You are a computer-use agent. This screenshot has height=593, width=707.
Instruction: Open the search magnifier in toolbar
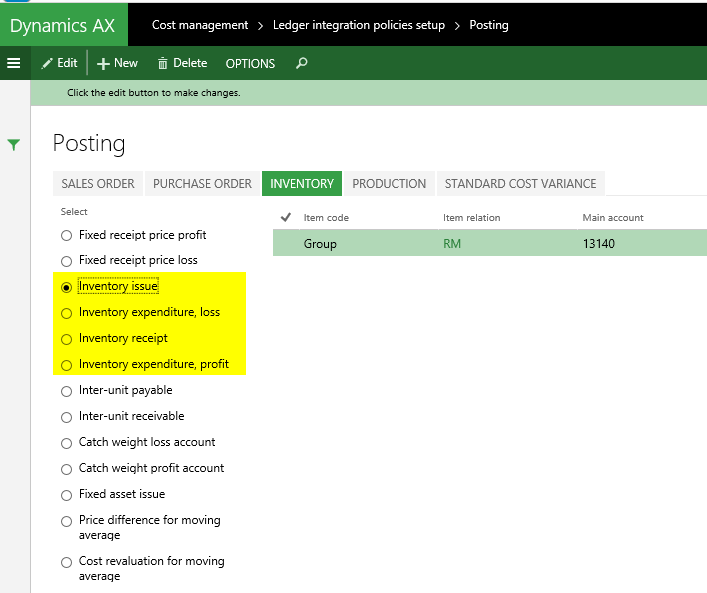pyautogui.click(x=302, y=63)
